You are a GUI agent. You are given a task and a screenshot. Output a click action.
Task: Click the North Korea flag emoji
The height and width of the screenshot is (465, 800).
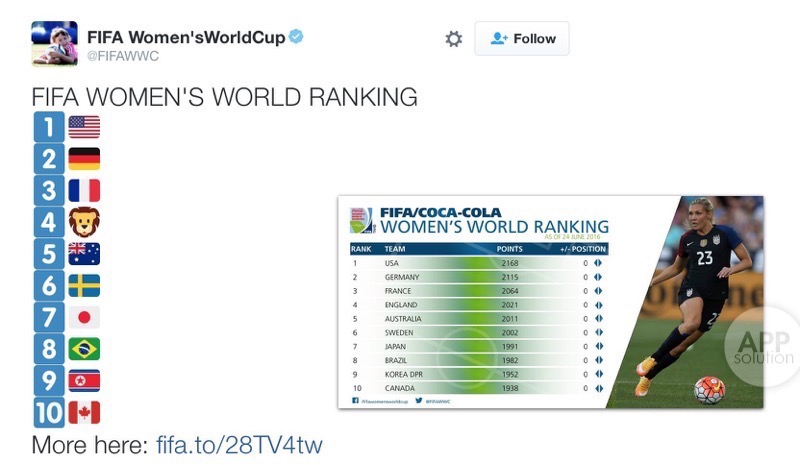pos(84,381)
